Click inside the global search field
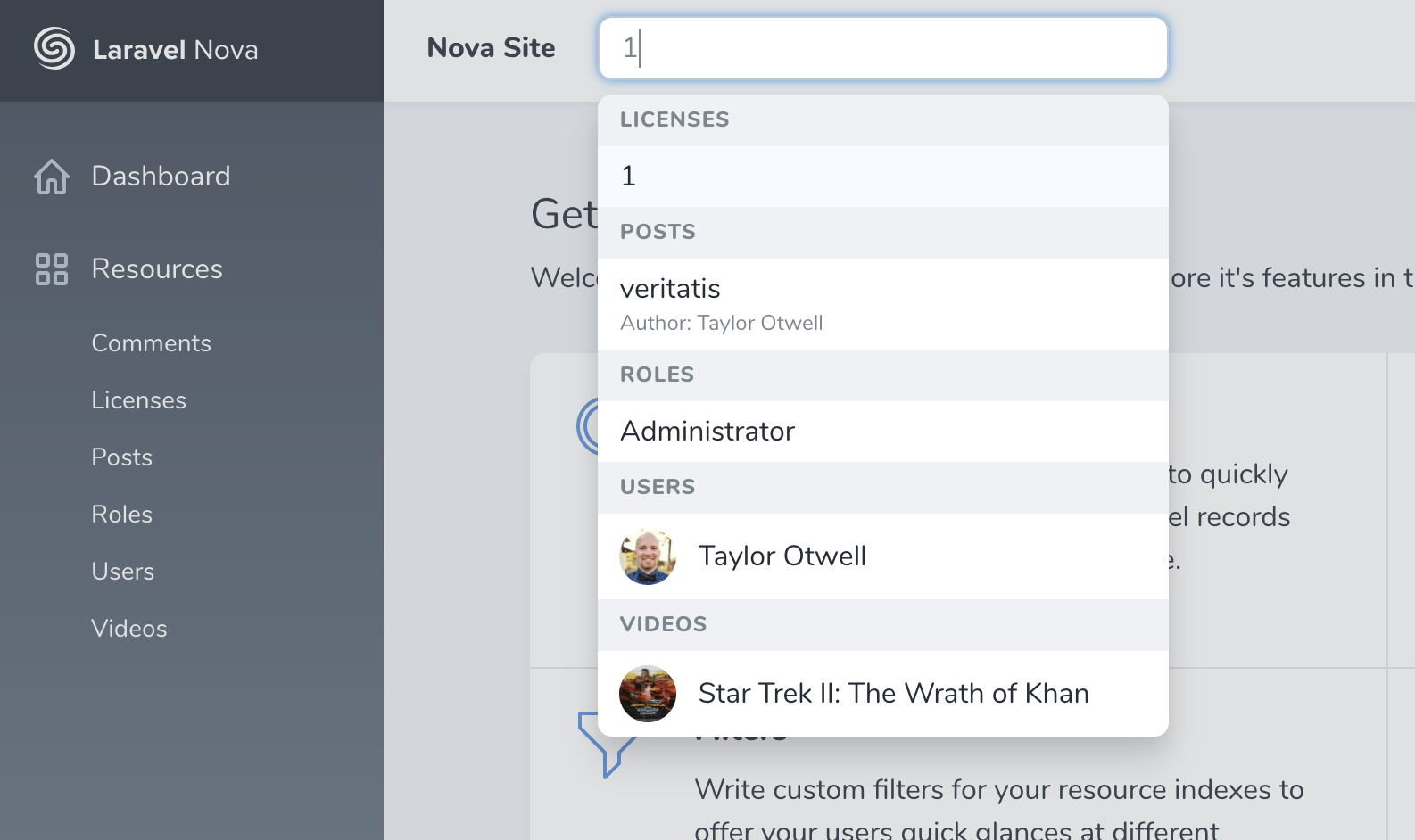Viewport: 1415px width, 840px height. point(883,48)
